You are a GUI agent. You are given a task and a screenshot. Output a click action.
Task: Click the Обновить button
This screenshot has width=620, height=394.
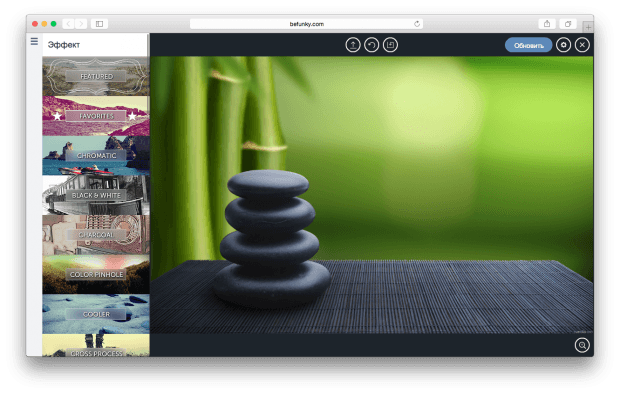tap(528, 45)
